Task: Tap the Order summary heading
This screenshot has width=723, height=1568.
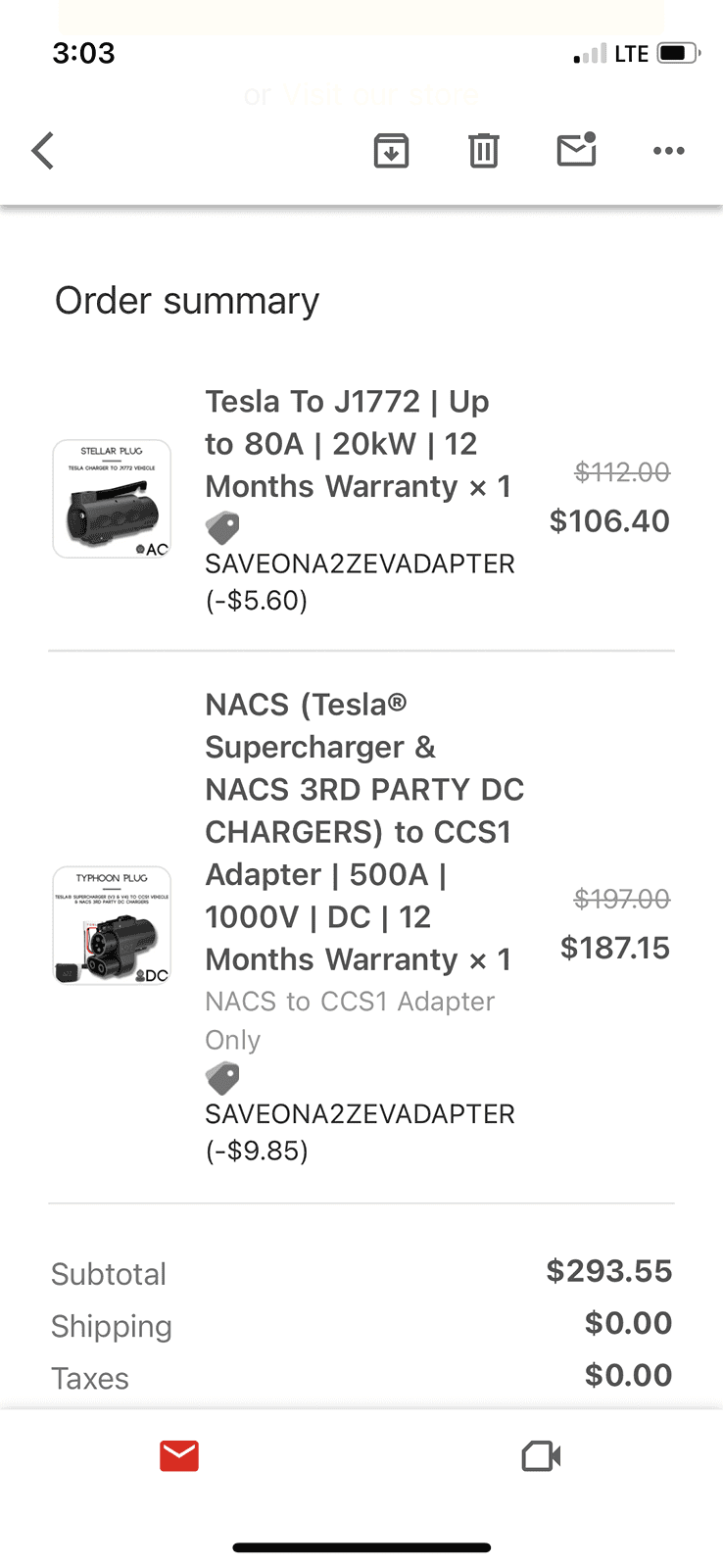Action: [187, 301]
